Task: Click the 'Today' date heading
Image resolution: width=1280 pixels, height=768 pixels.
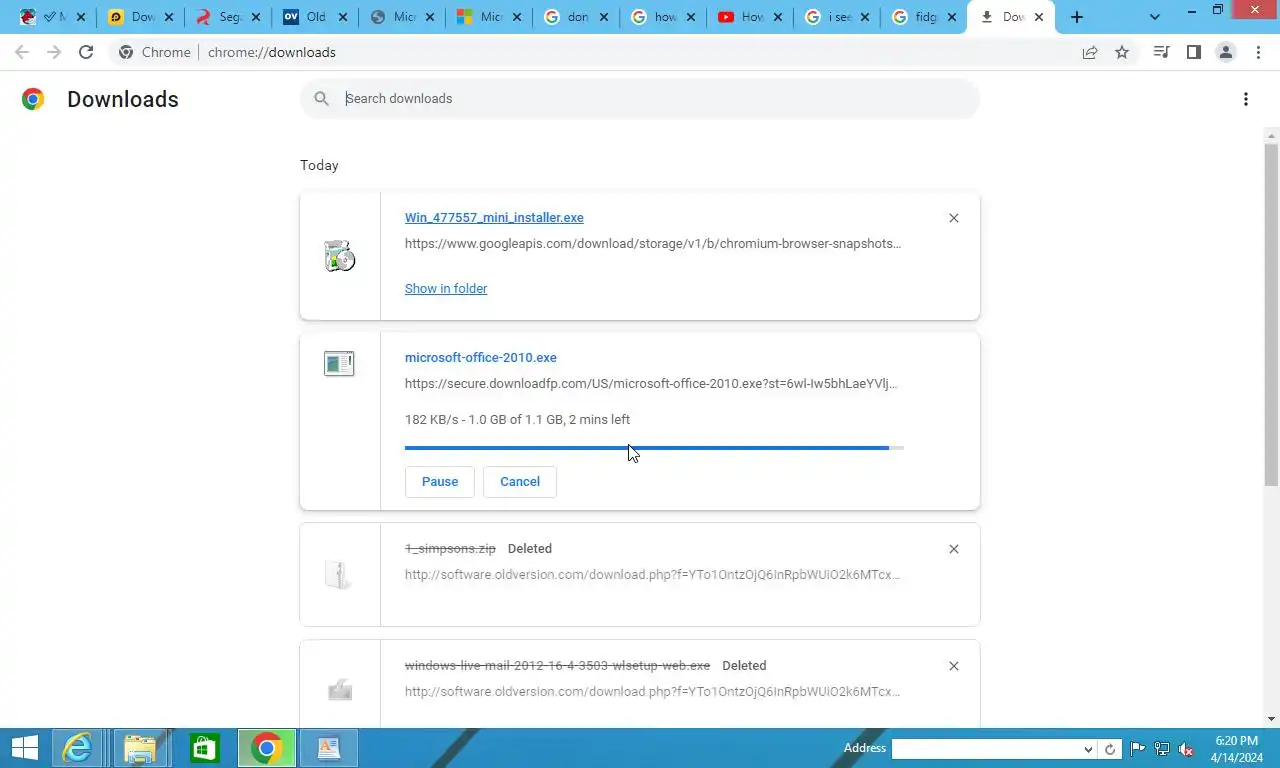Action: pyautogui.click(x=319, y=166)
